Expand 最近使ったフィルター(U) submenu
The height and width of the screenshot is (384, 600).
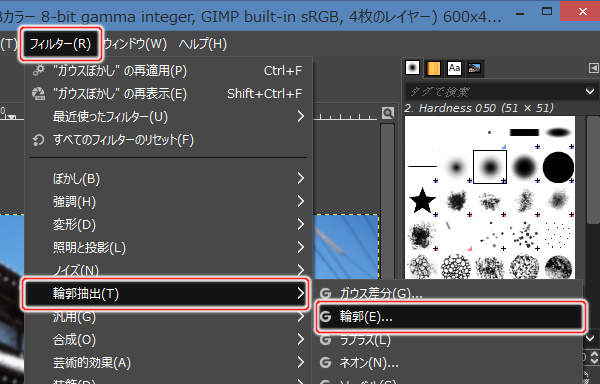click(x=168, y=117)
